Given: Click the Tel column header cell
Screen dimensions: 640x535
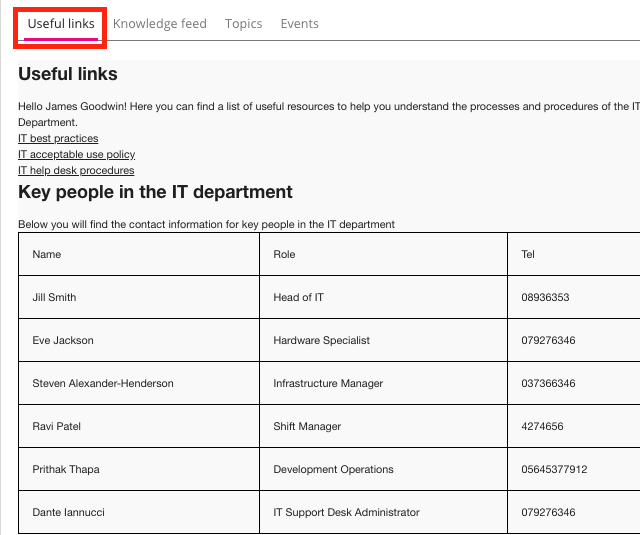Looking at the screenshot, I should coord(528,254).
